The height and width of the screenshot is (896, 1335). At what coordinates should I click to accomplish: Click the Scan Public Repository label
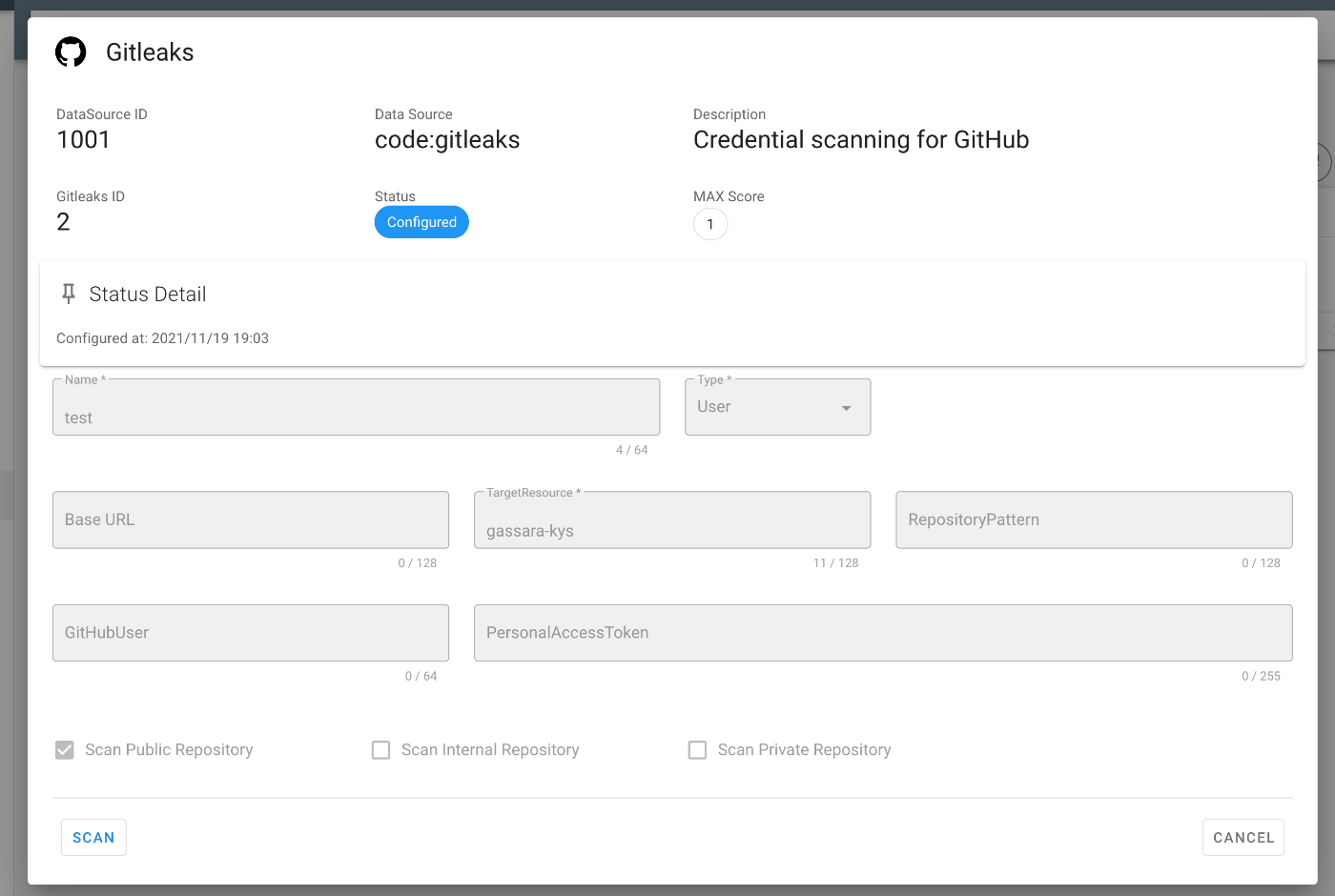169,750
